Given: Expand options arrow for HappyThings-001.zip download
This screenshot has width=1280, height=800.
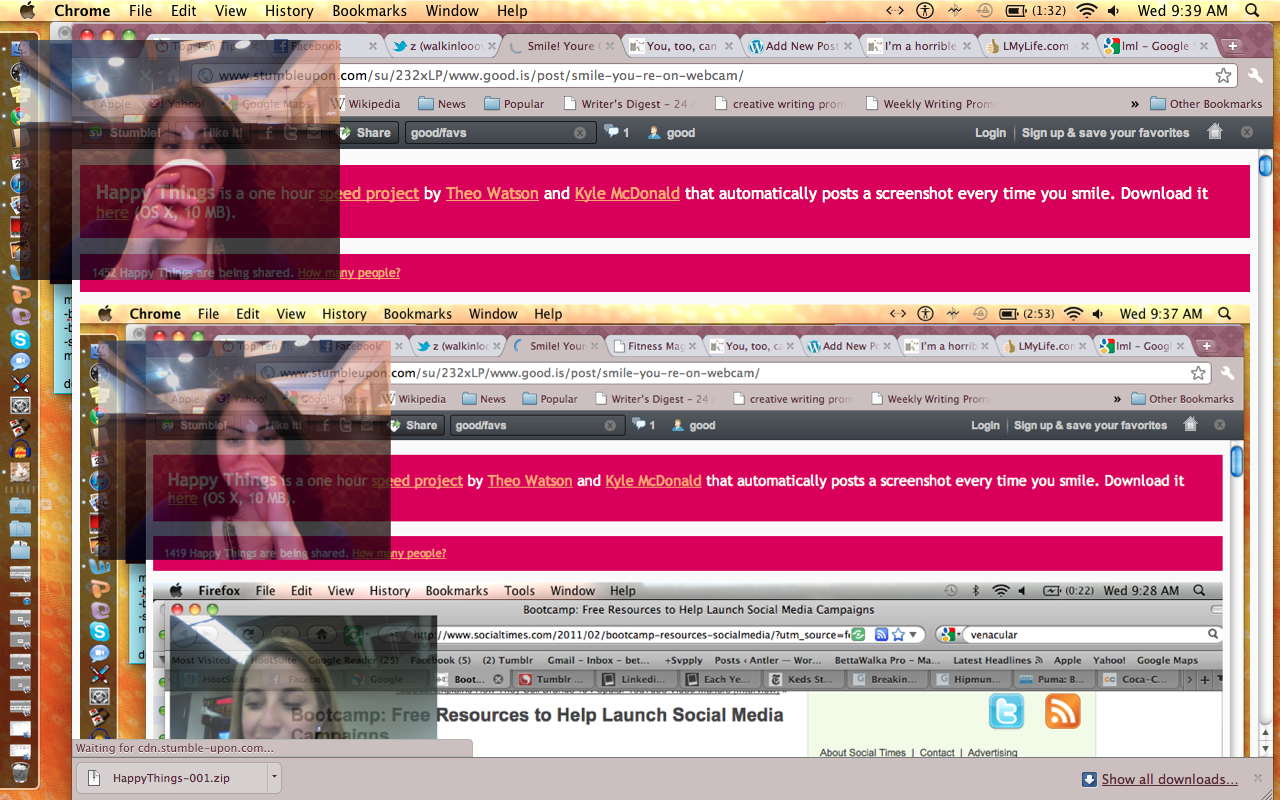Looking at the screenshot, I should click(273, 777).
